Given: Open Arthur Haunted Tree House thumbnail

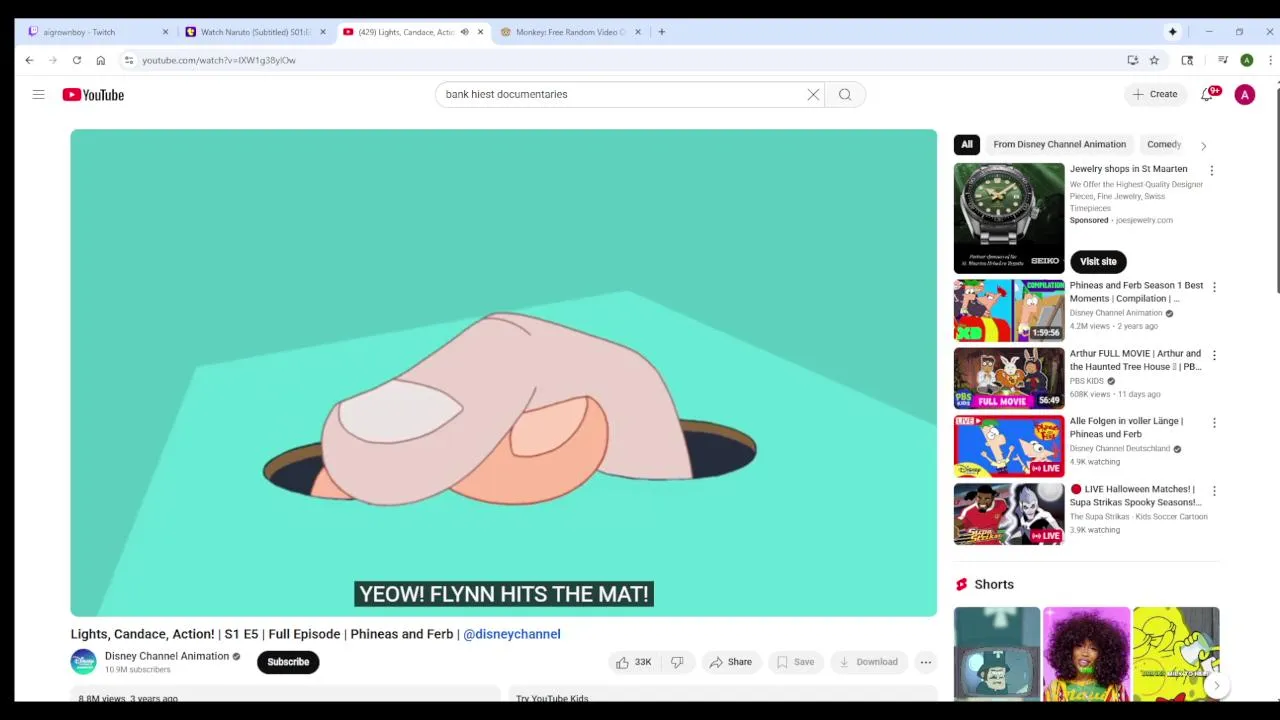Looking at the screenshot, I should [x=1009, y=378].
